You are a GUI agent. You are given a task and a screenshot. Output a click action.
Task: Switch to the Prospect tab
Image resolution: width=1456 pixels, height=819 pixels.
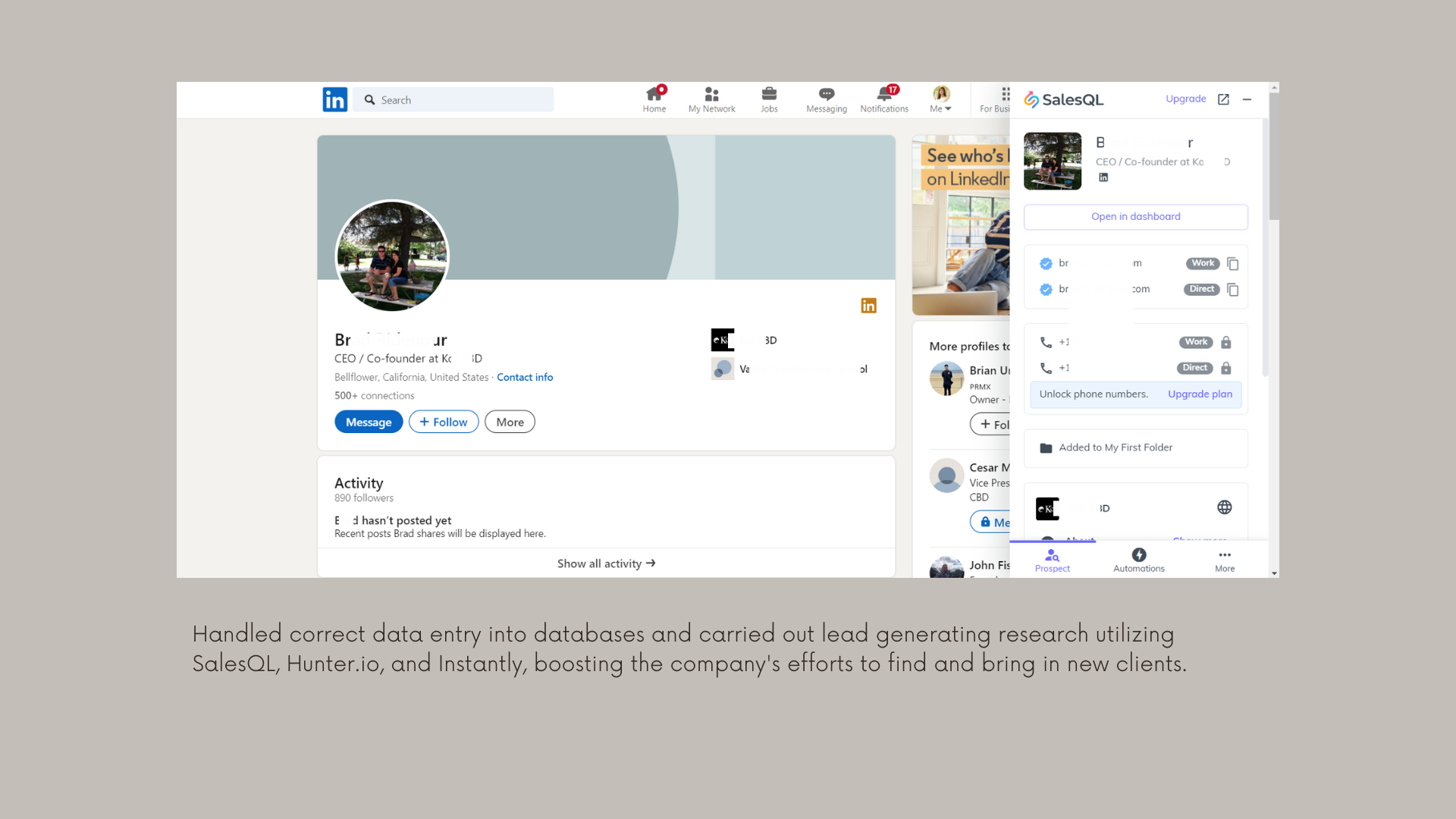[x=1053, y=560]
